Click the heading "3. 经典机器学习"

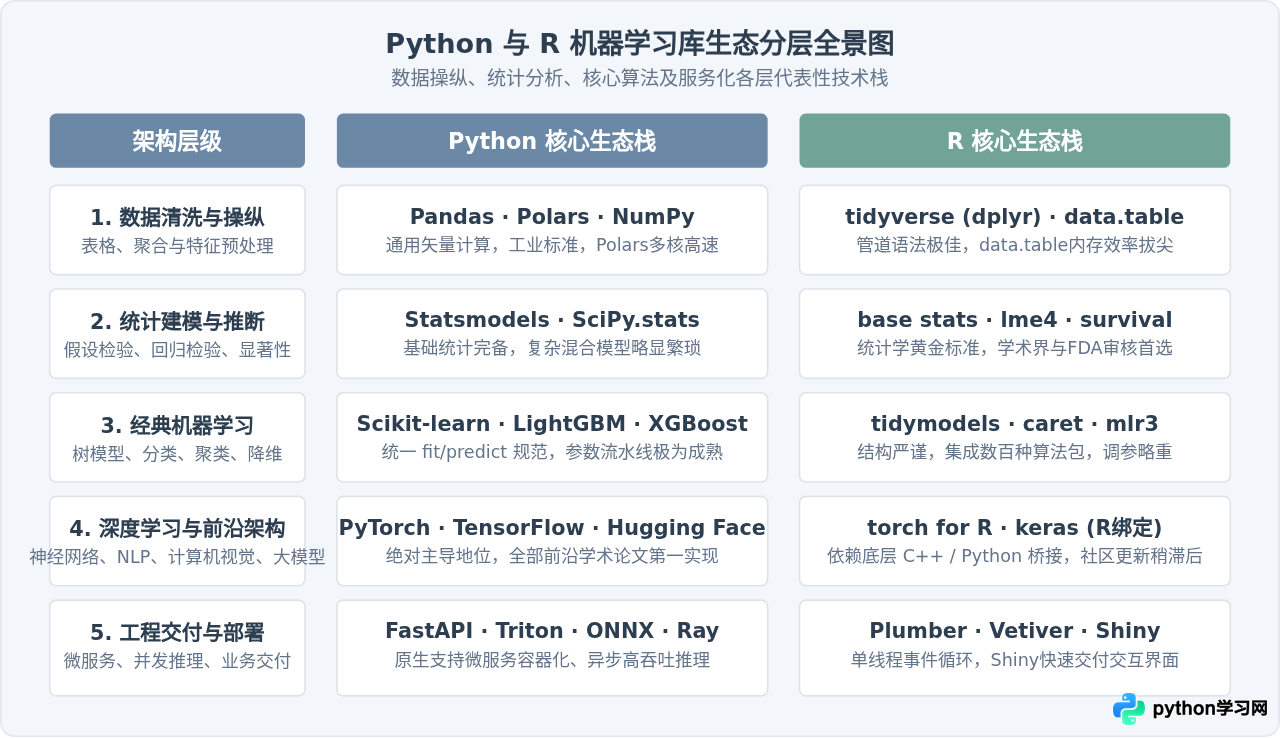(x=177, y=425)
